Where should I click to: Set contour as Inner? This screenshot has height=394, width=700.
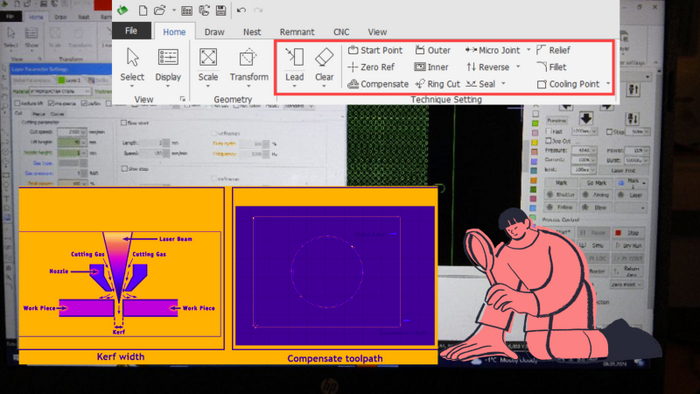click(x=431, y=67)
